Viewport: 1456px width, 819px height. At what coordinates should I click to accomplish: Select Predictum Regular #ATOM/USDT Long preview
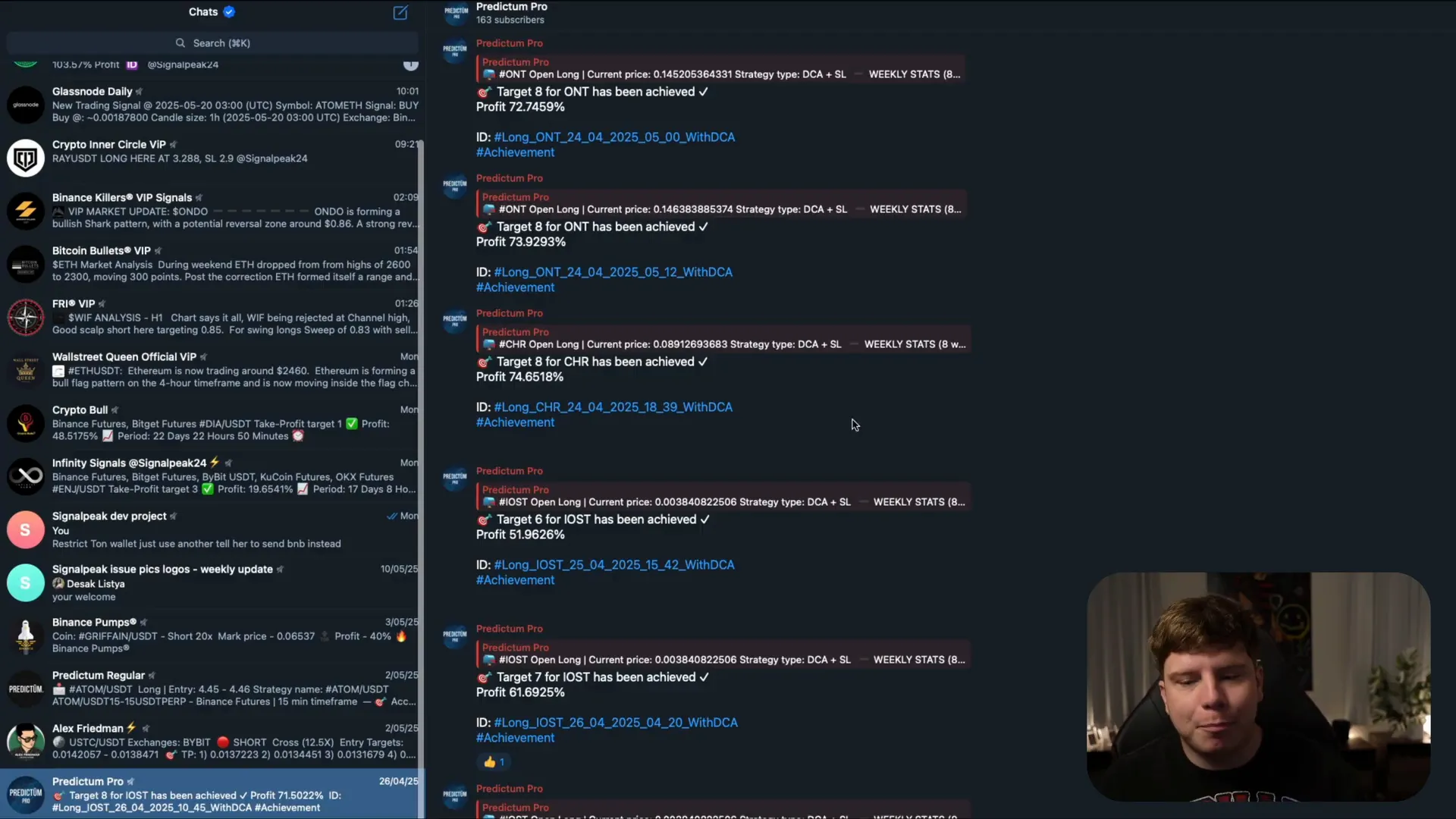point(235,695)
